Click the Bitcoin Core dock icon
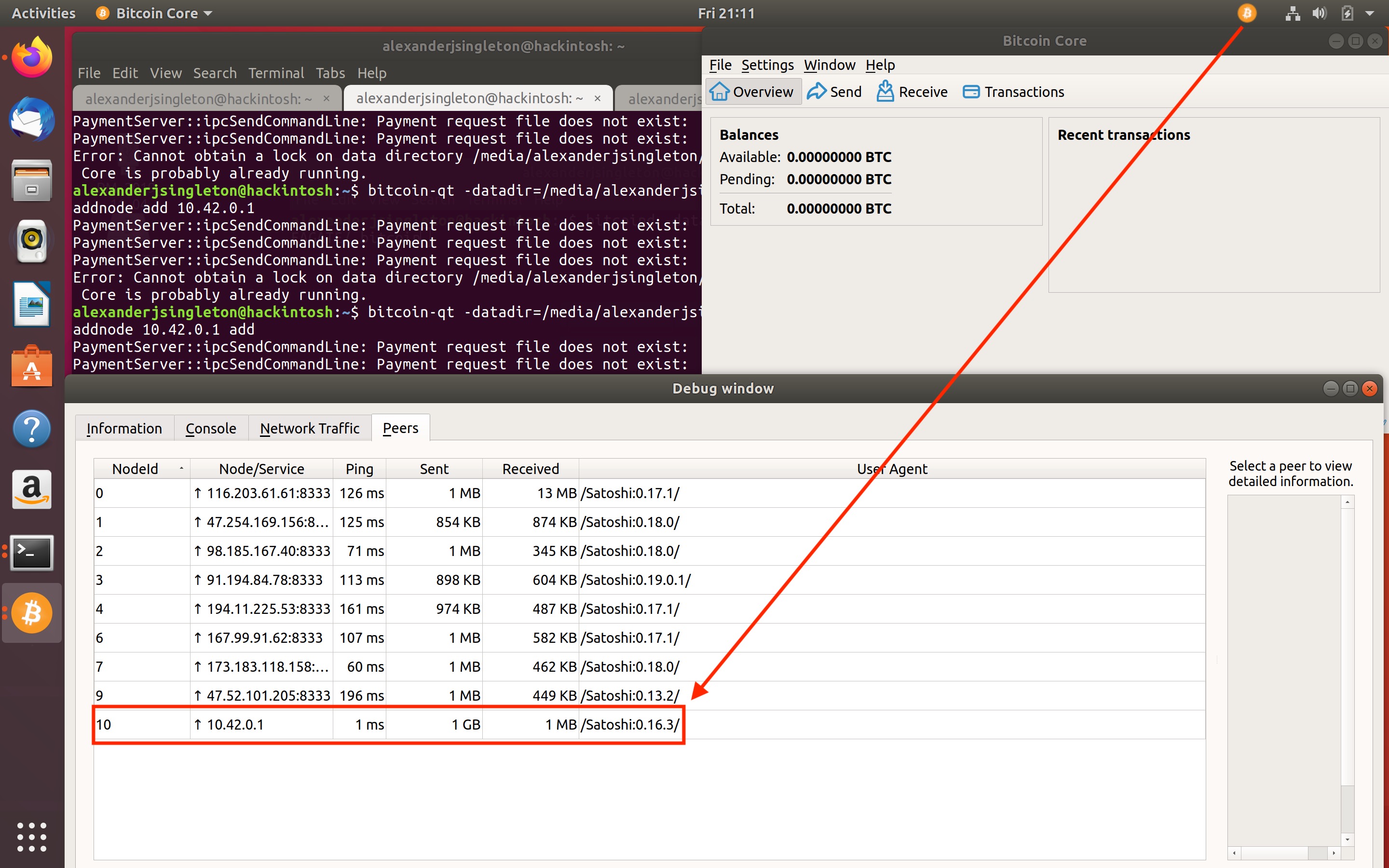This screenshot has height=868, width=1389. pyautogui.click(x=32, y=613)
